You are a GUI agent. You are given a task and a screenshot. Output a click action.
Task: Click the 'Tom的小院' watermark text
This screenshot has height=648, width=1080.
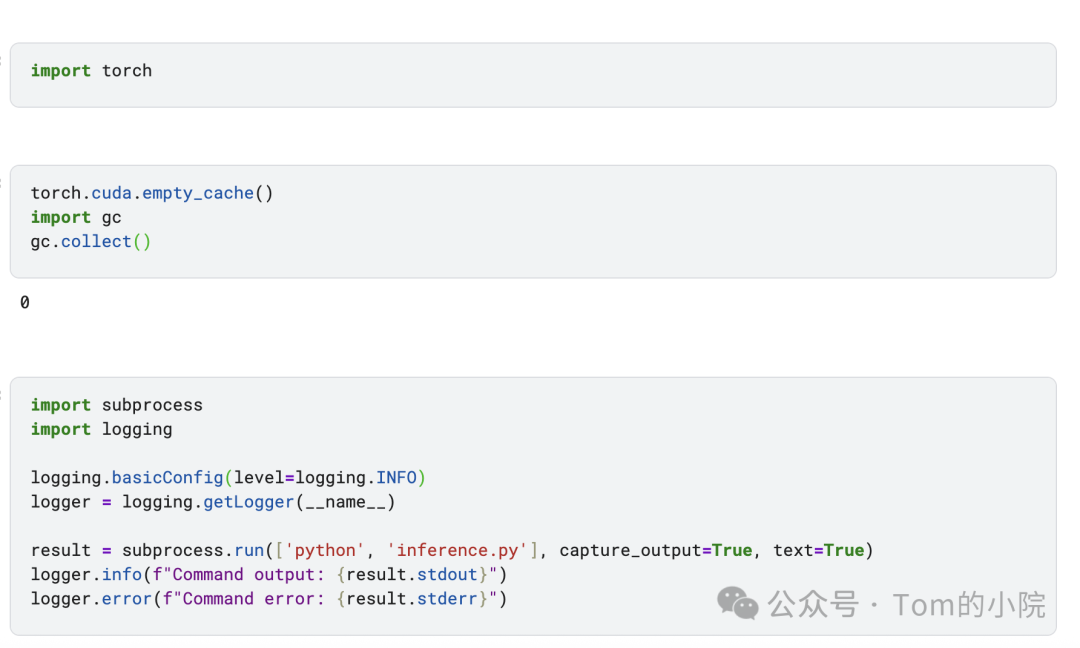[969, 604]
